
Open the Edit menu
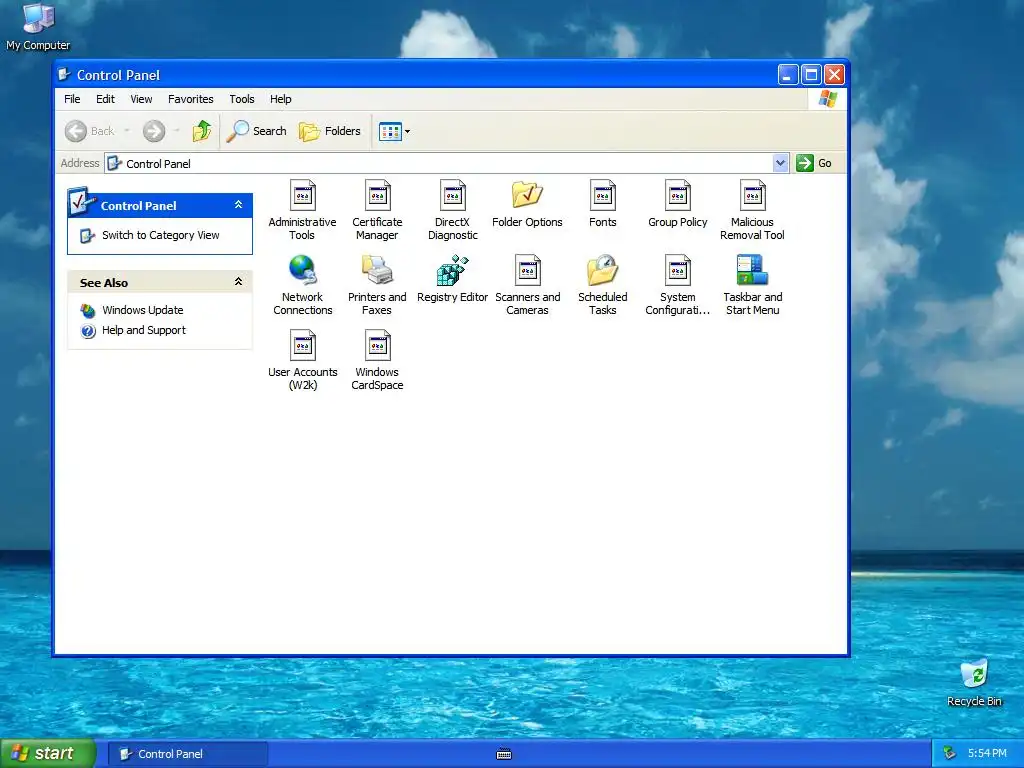coord(105,99)
